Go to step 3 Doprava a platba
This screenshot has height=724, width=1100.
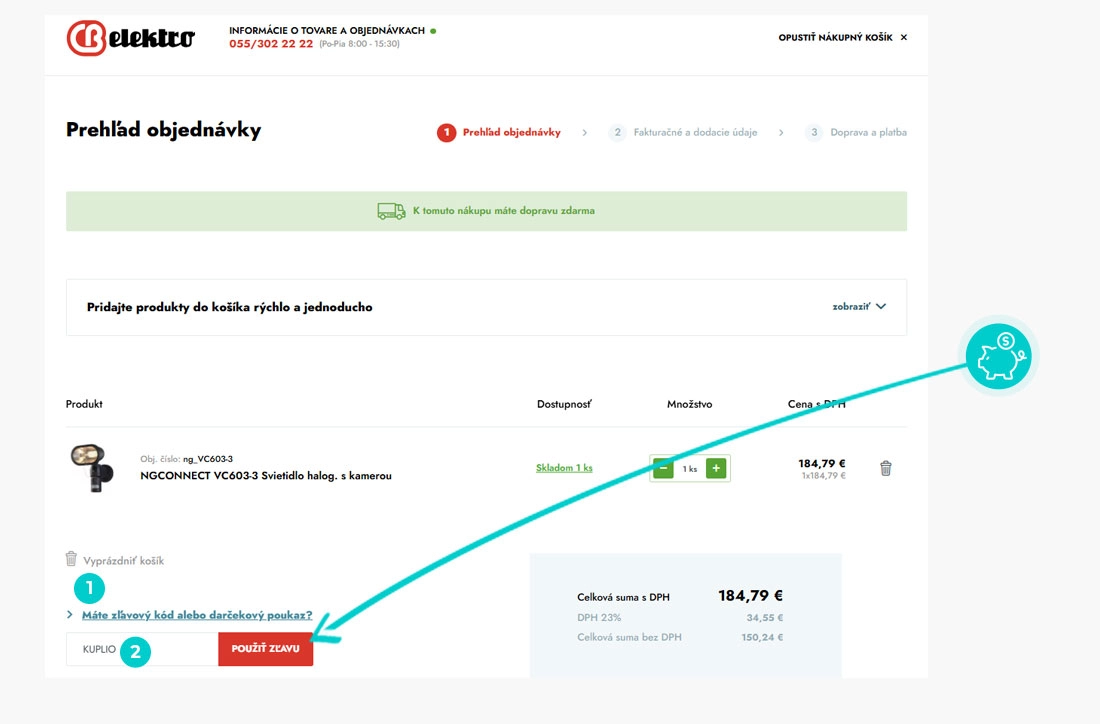click(x=856, y=132)
